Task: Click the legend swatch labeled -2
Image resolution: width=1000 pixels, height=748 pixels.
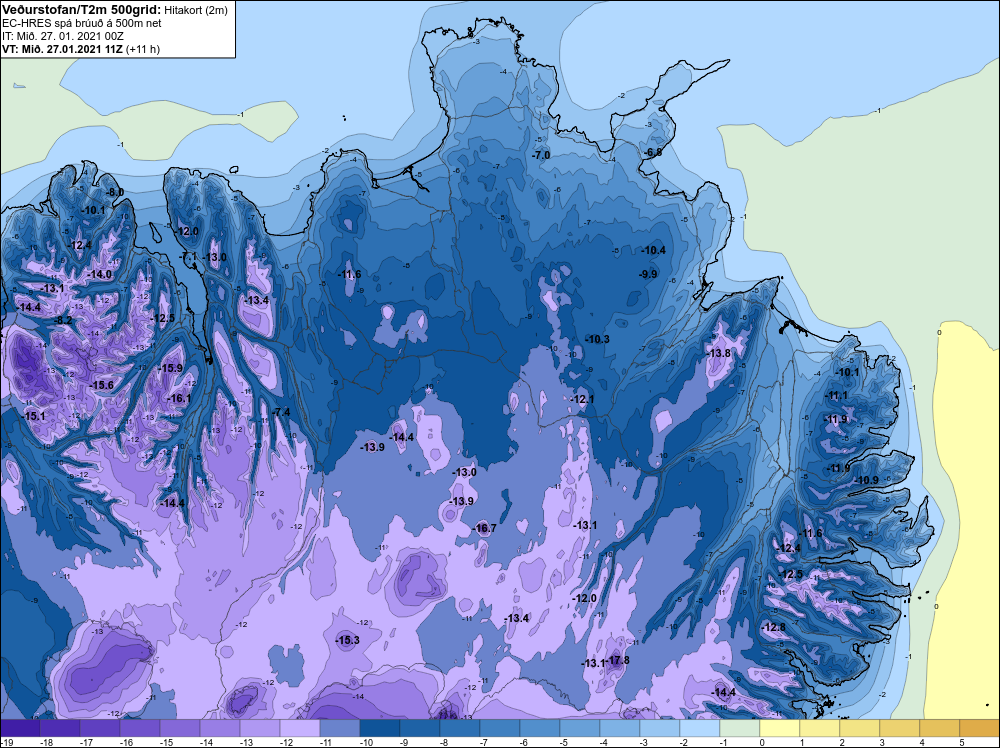Action: [700, 729]
